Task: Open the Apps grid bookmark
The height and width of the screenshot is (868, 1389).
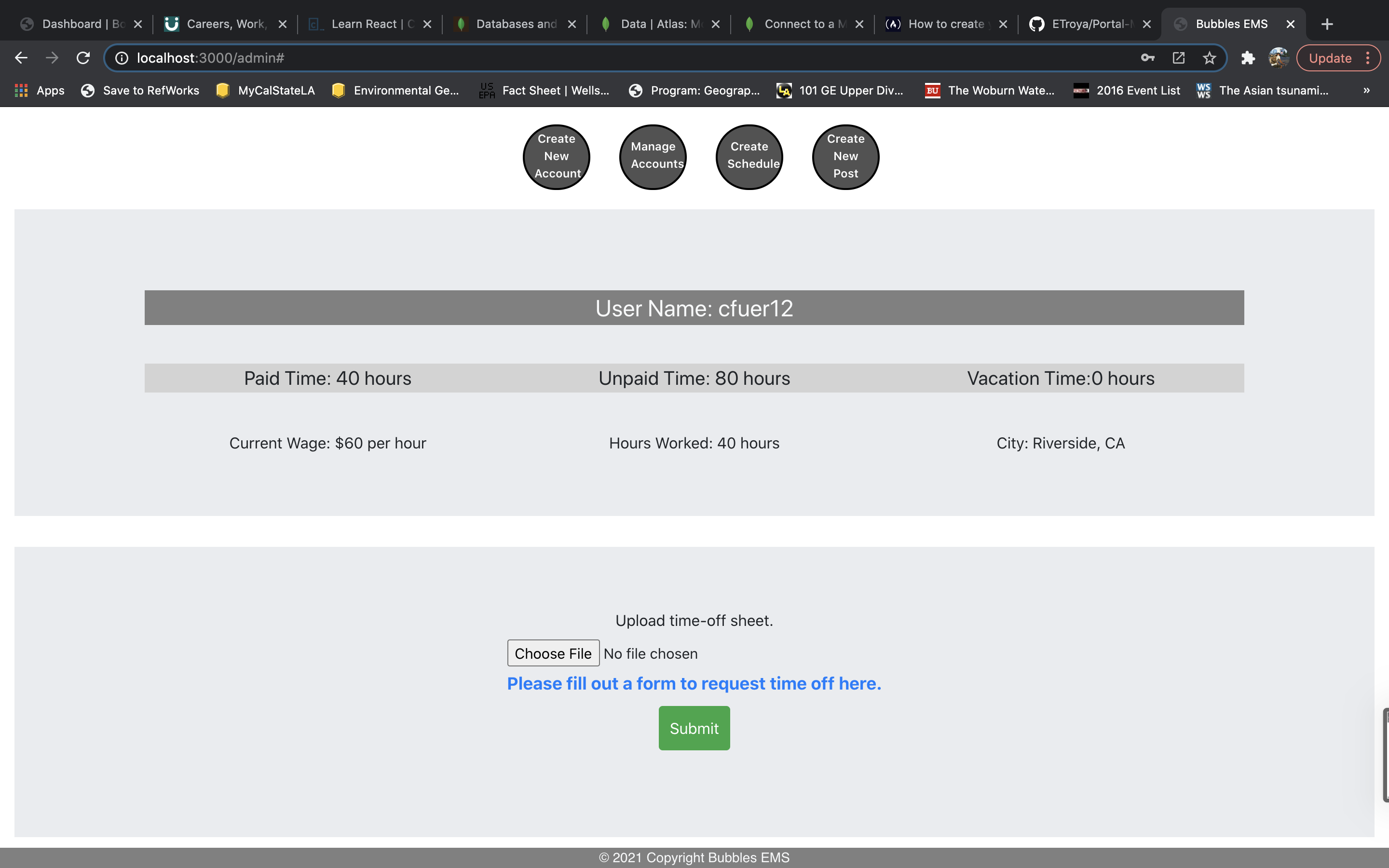Action: 39,90
